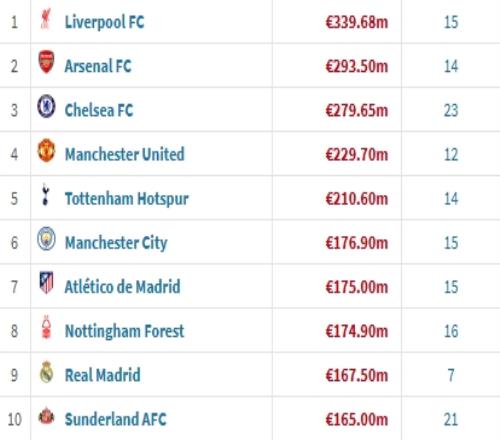Click the Sunderland AFC crest icon

[46, 415]
